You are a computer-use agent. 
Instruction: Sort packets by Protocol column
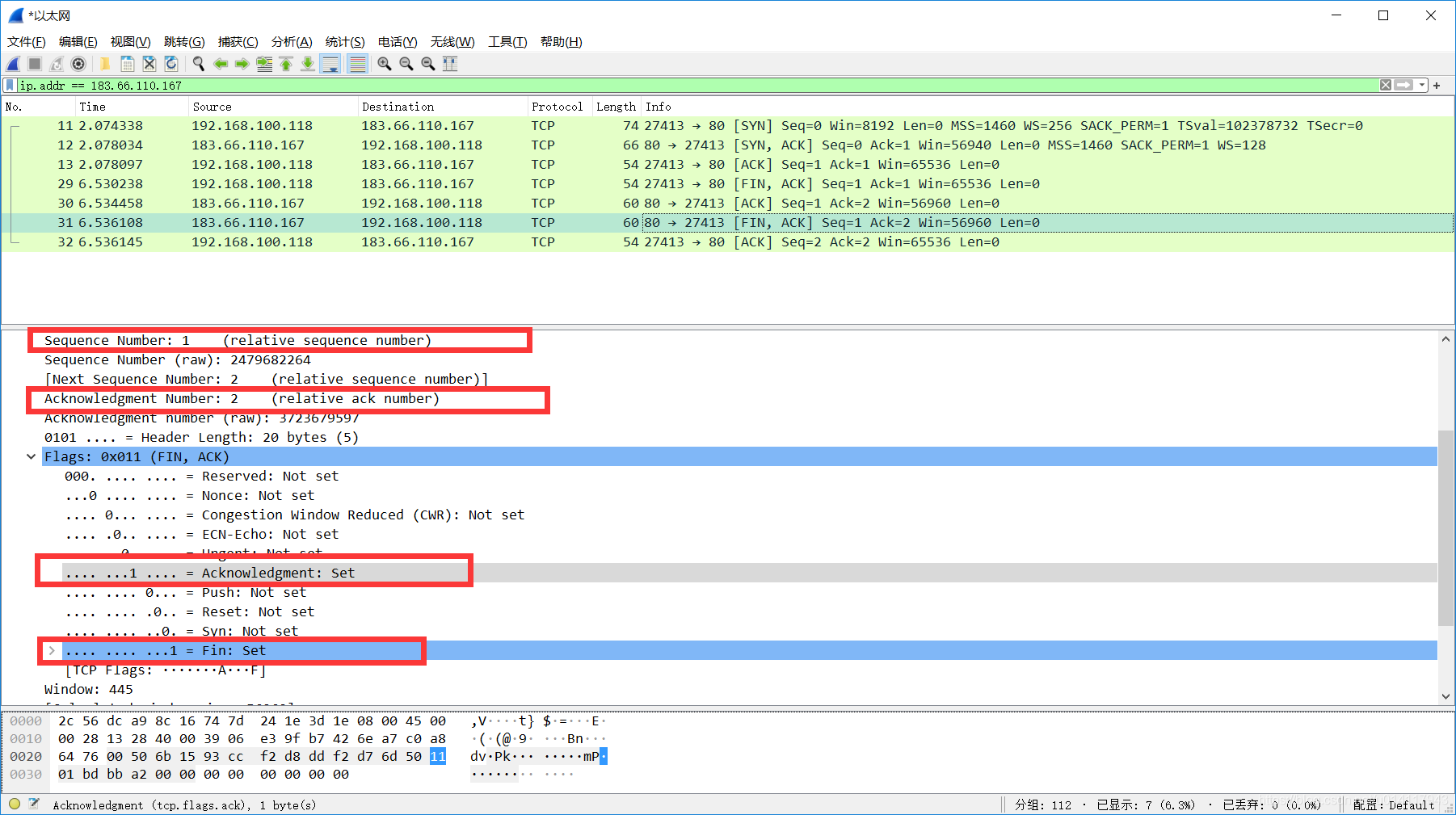click(x=560, y=107)
